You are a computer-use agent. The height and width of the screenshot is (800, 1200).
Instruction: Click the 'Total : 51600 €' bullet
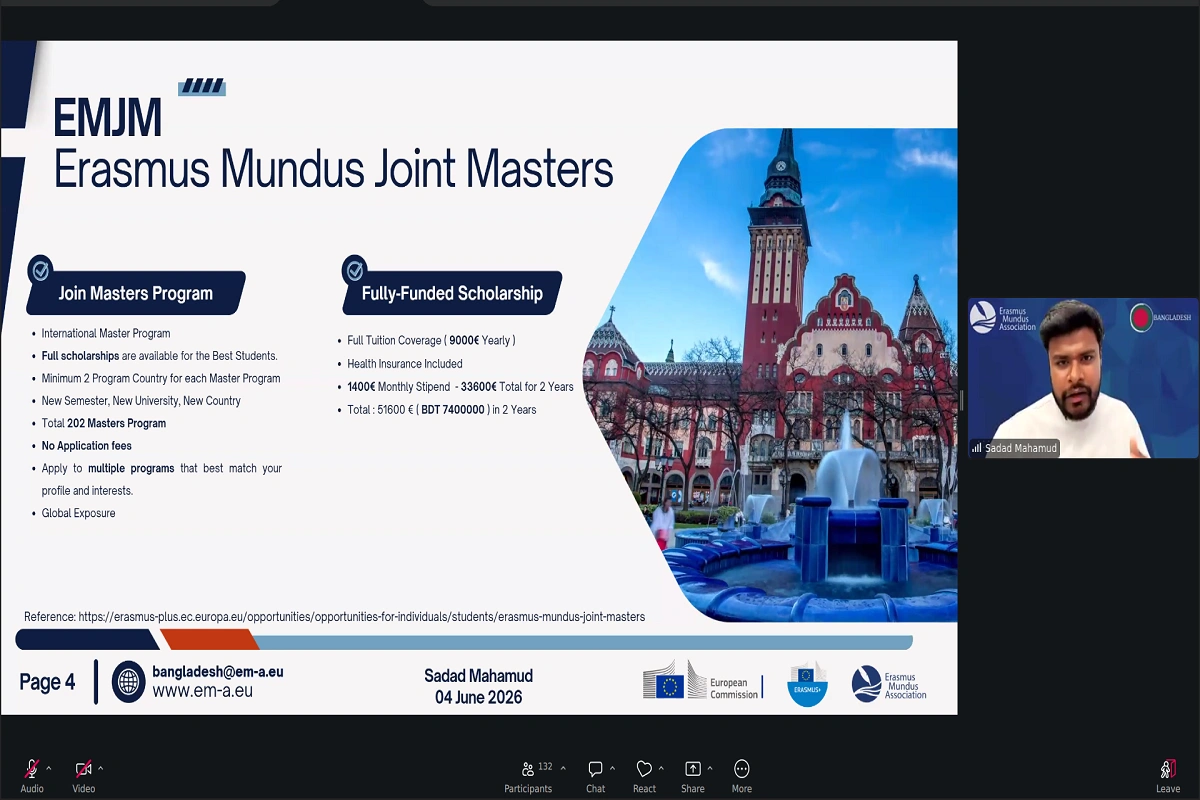(x=442, y=410)
